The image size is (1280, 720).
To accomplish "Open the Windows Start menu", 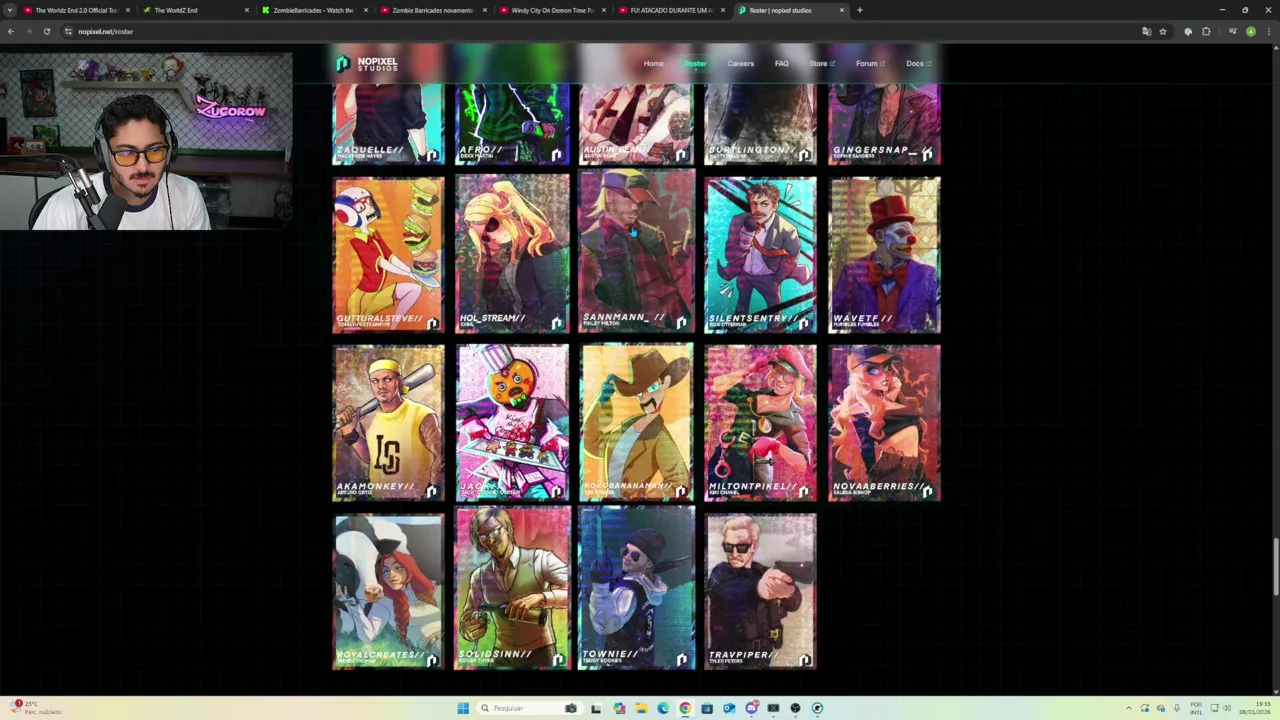I will 462,708.
